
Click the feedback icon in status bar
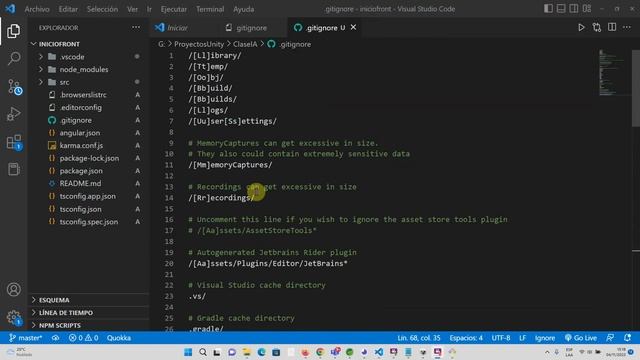610,338
